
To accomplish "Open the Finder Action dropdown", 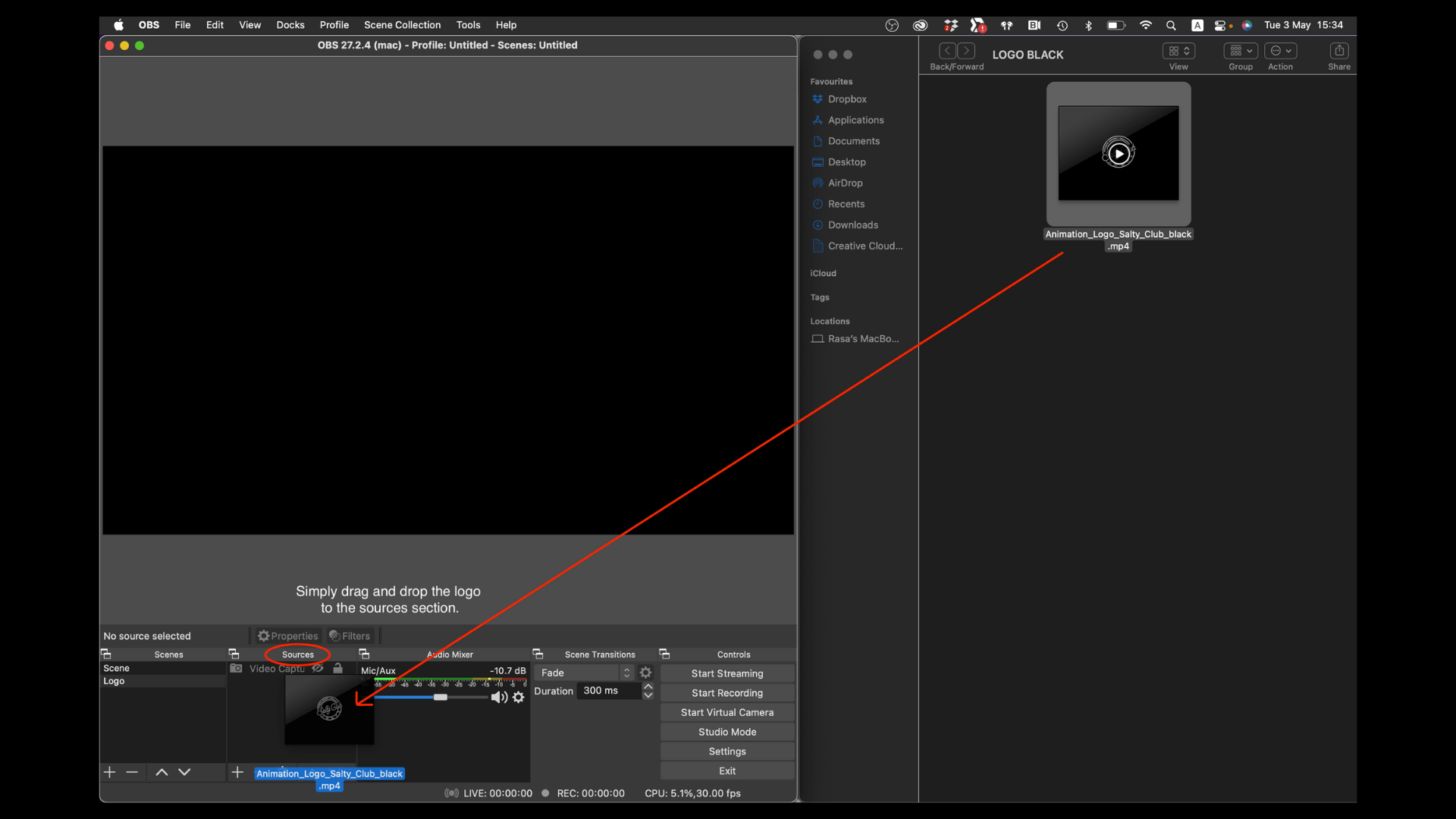I will (1281, 51).
